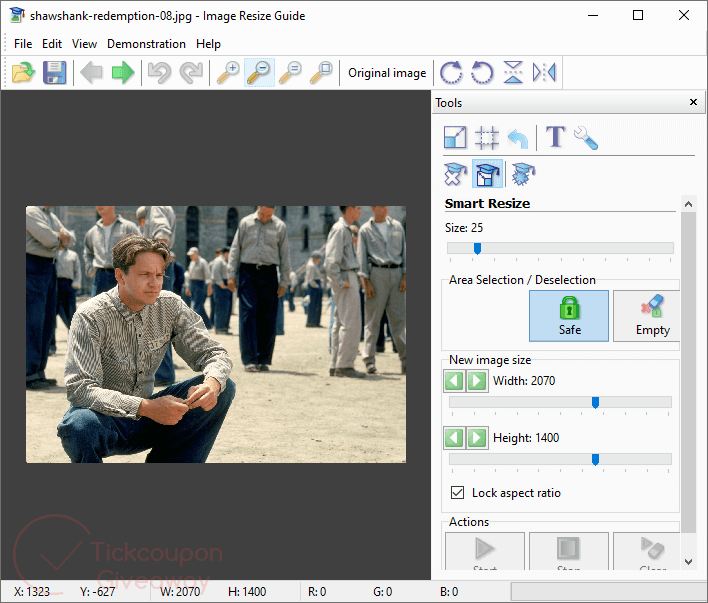
Task: Open the wrench options tool
Action: coord(586,138)
